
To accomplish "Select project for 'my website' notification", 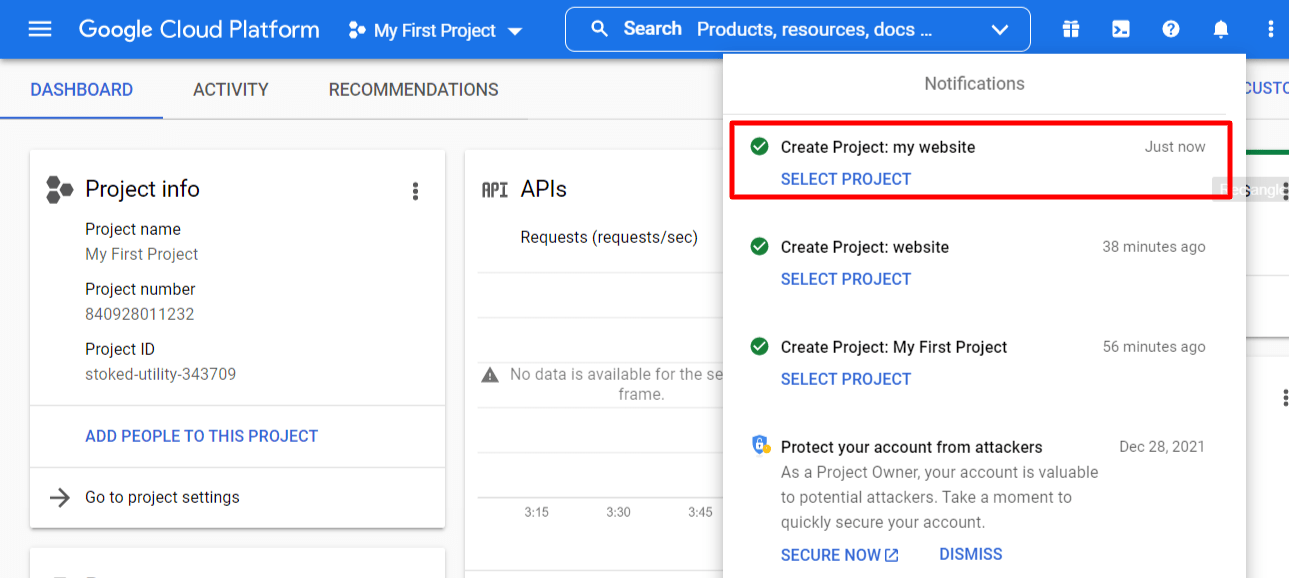I will [x=846, y=179].
